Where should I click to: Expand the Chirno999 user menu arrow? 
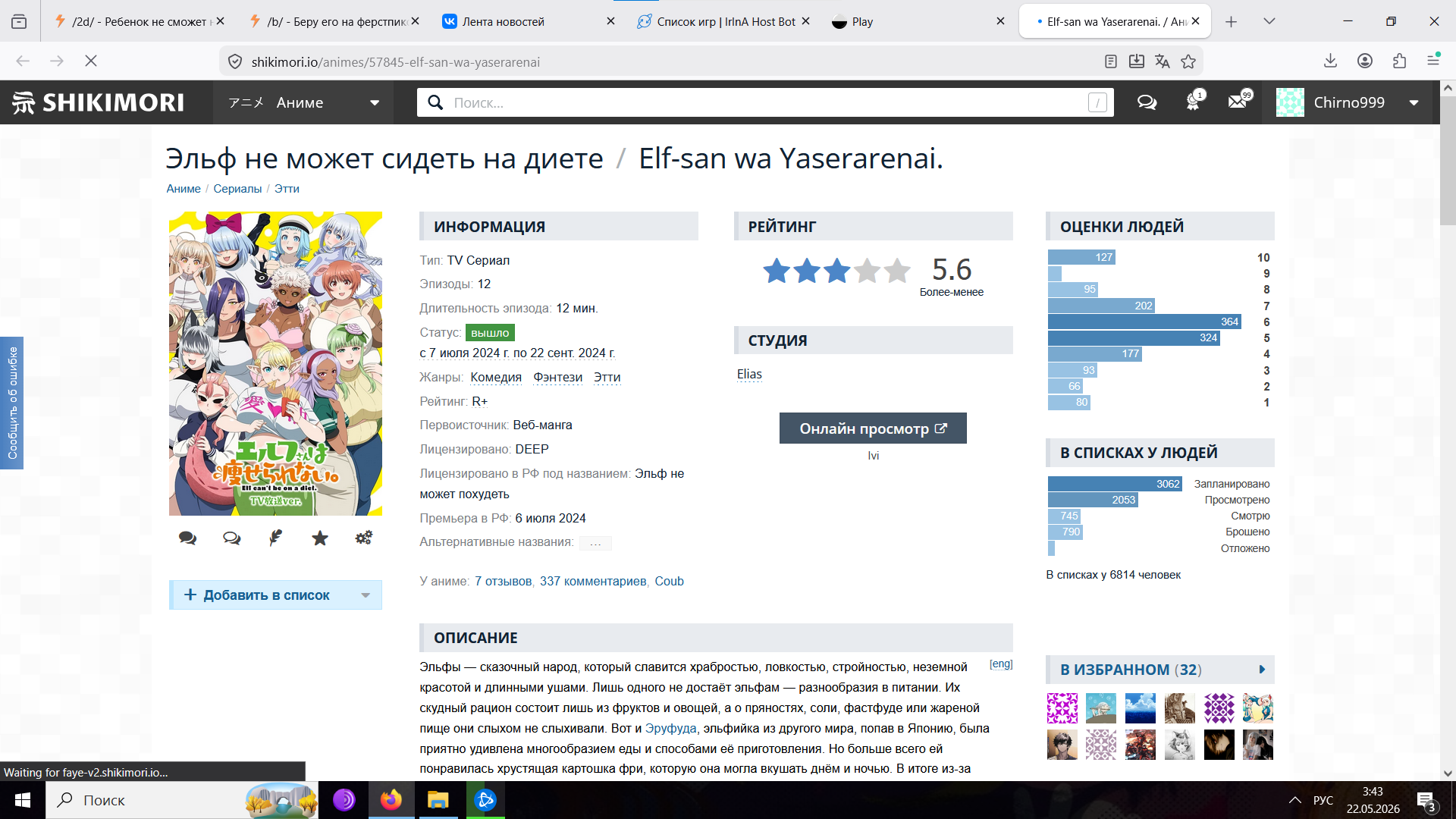[x=1414, y=102]
